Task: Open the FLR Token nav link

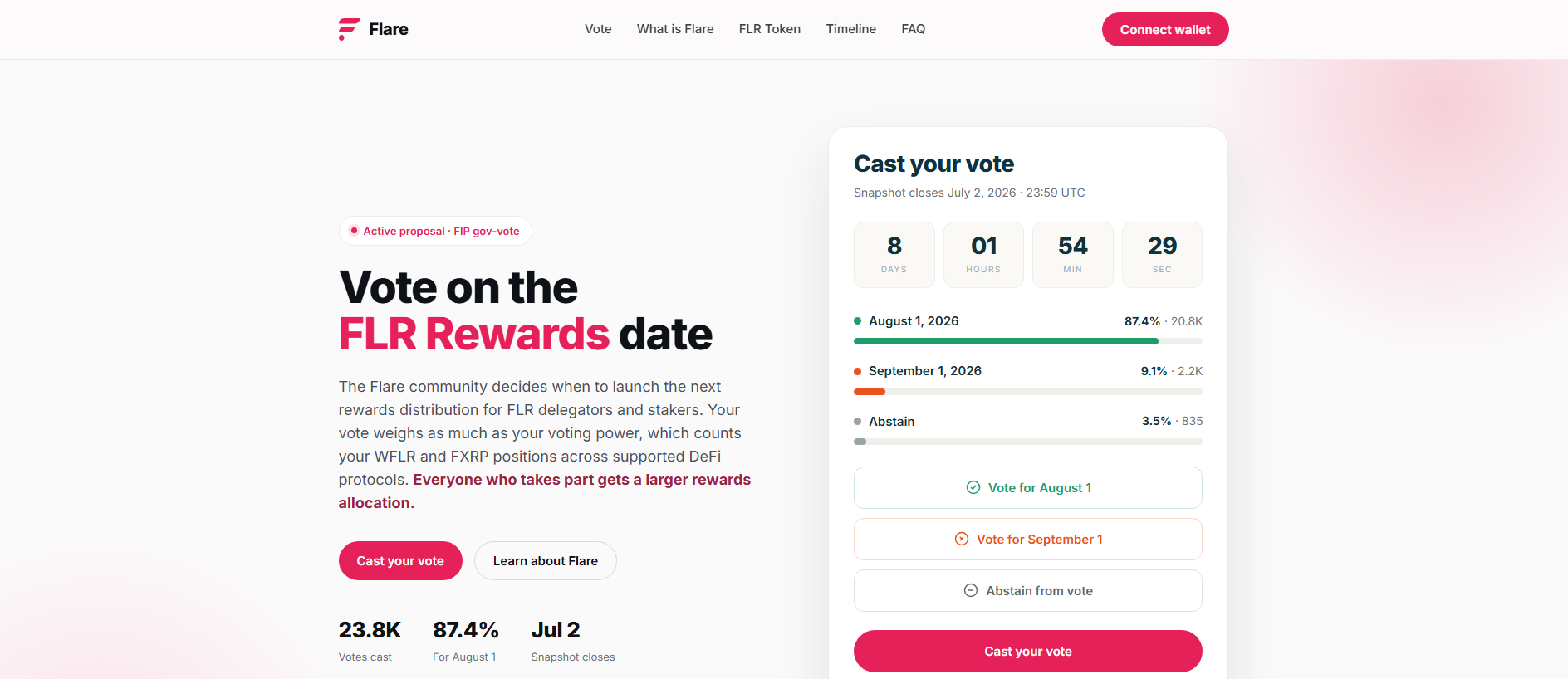Action: (x=770, y=29)
